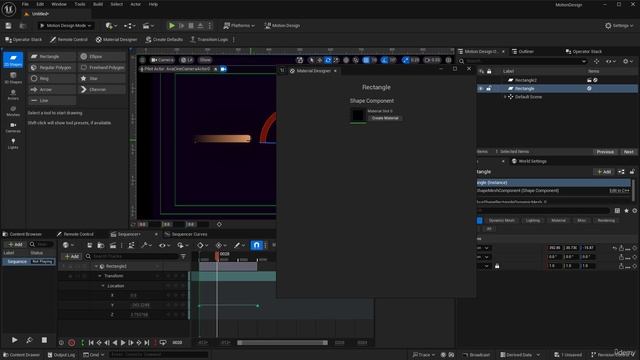Click Create Material in Material Designer

pos(385,118)
